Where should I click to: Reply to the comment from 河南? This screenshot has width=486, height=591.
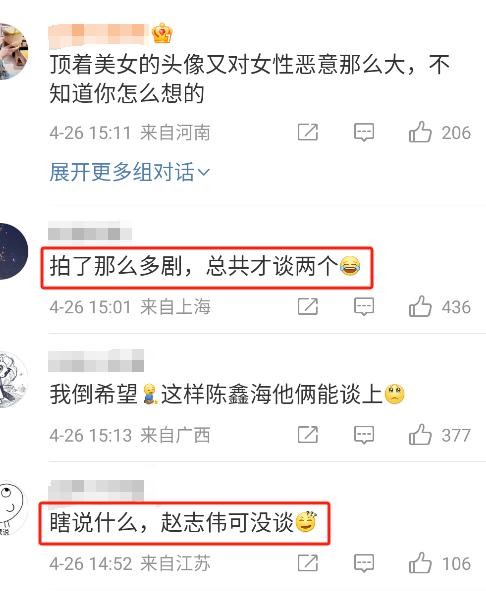[x=364, y=132]
